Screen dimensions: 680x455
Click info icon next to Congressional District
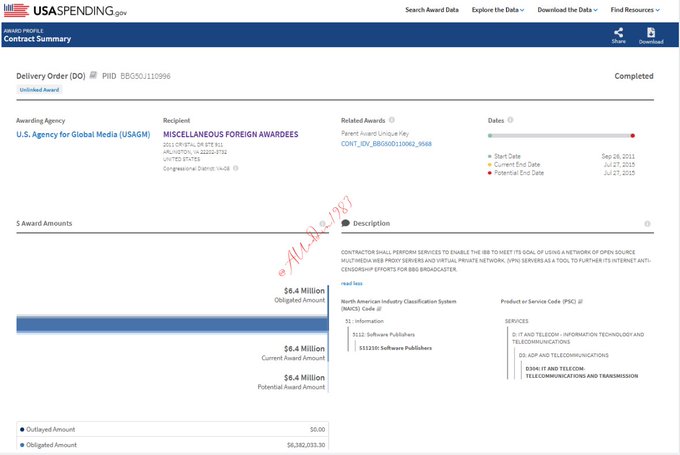click(236, 168)
